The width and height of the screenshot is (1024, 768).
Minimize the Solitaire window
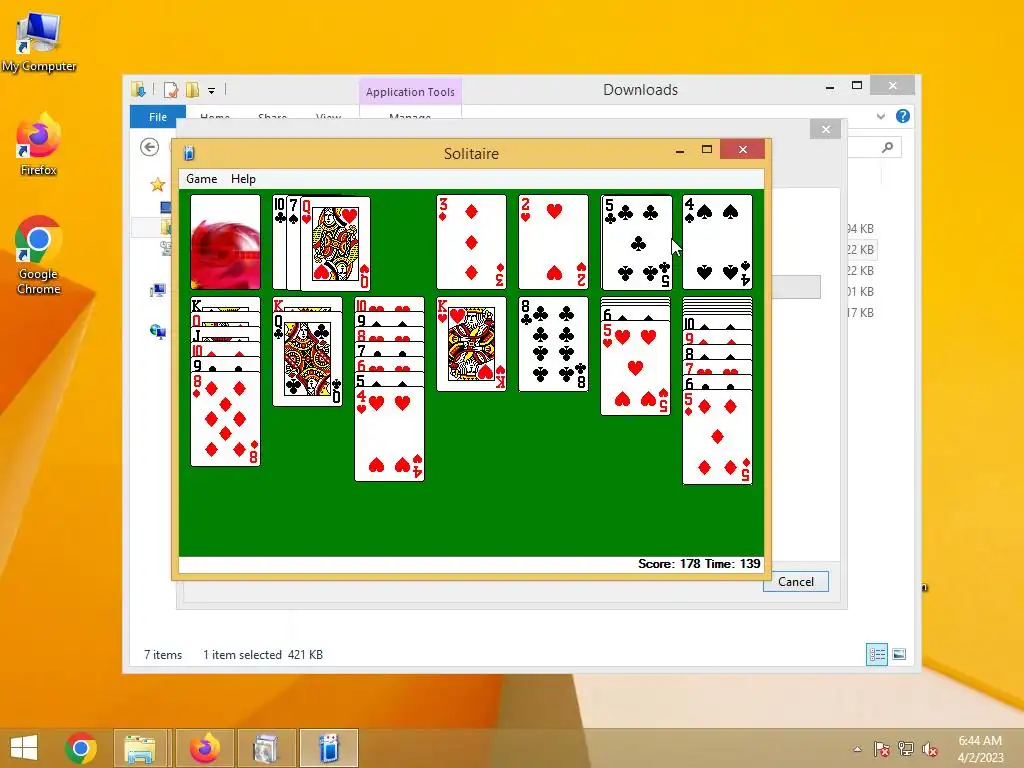(x=680, y=150)
